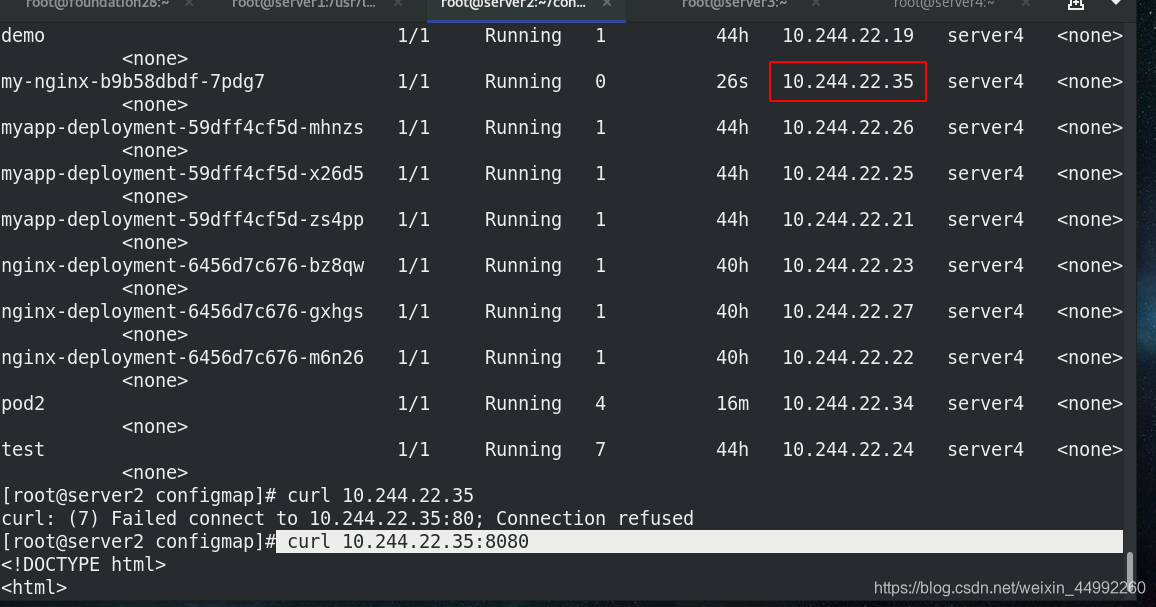Click the 1/1 ready value for test pod
The width and height of the screenshot is (1156, 607).
414,449
